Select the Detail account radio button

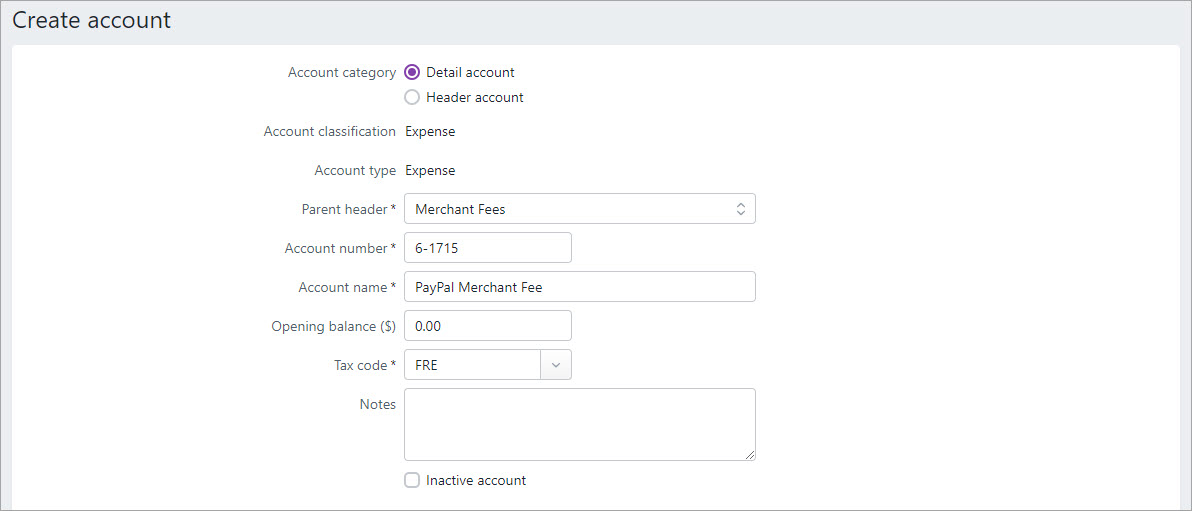pyautogui.click(x=412, y=72)
